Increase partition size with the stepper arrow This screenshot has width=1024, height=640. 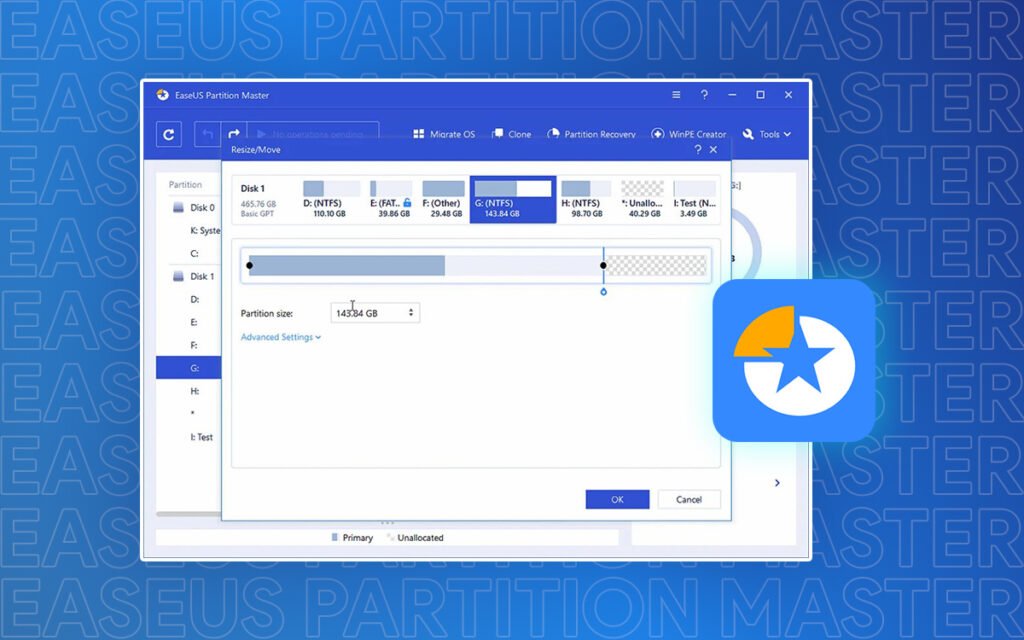[411, 308]
